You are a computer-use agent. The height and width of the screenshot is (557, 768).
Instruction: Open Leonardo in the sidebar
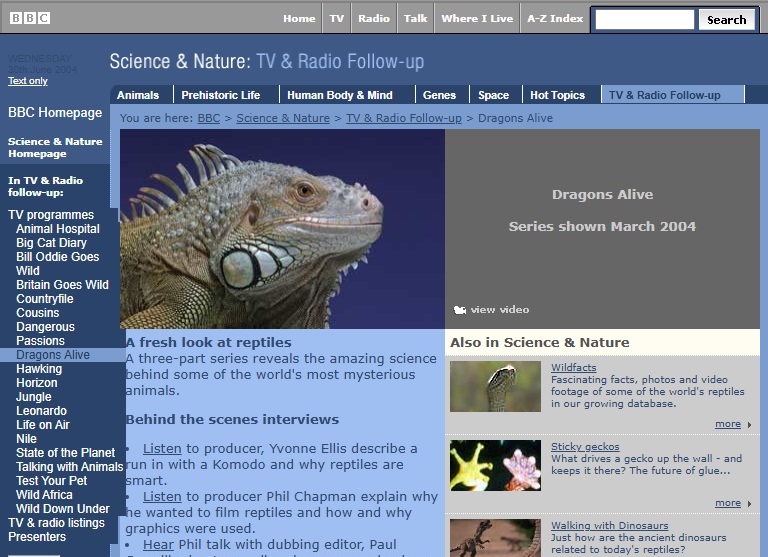click(41, 411)
